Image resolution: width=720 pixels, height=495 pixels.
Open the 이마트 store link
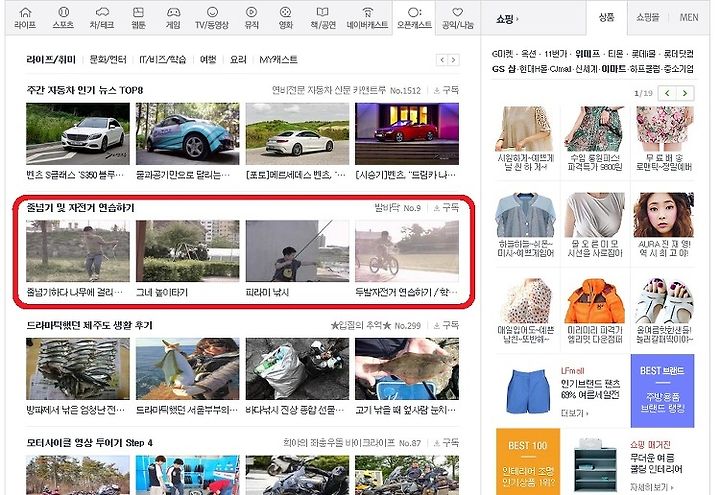coord(614,69)
